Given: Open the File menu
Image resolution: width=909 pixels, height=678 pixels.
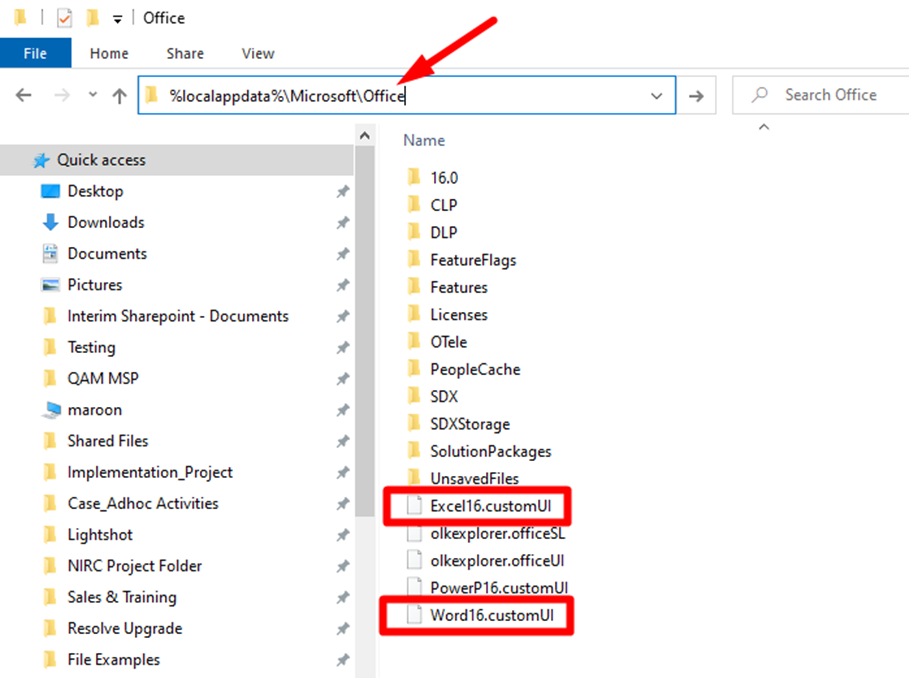Looking at the screenshot, I should click(36, 53).
